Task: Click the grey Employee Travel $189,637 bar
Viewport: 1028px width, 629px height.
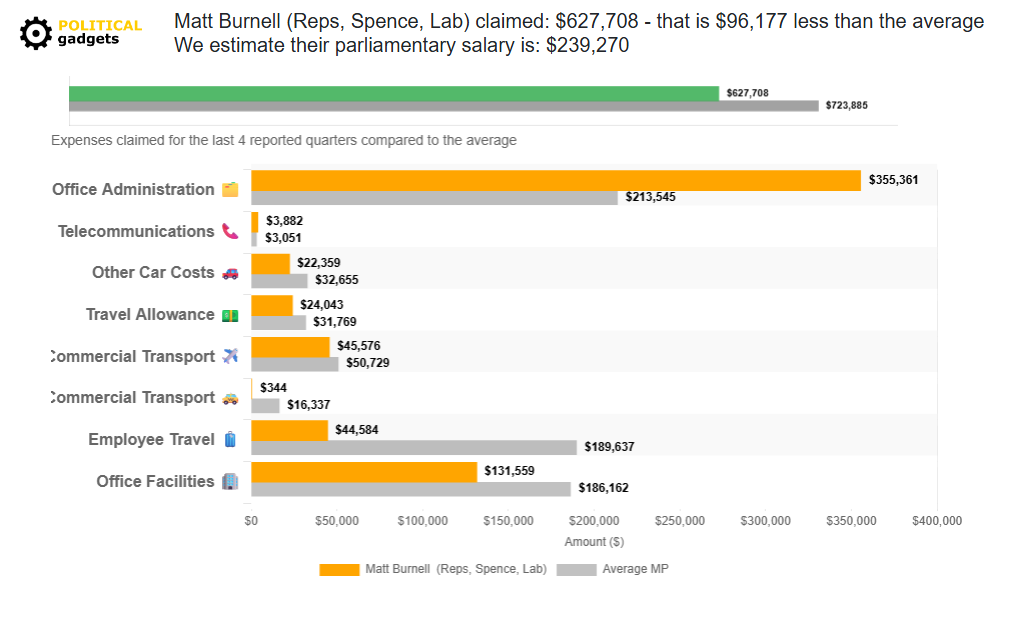Action: [414, 447]
